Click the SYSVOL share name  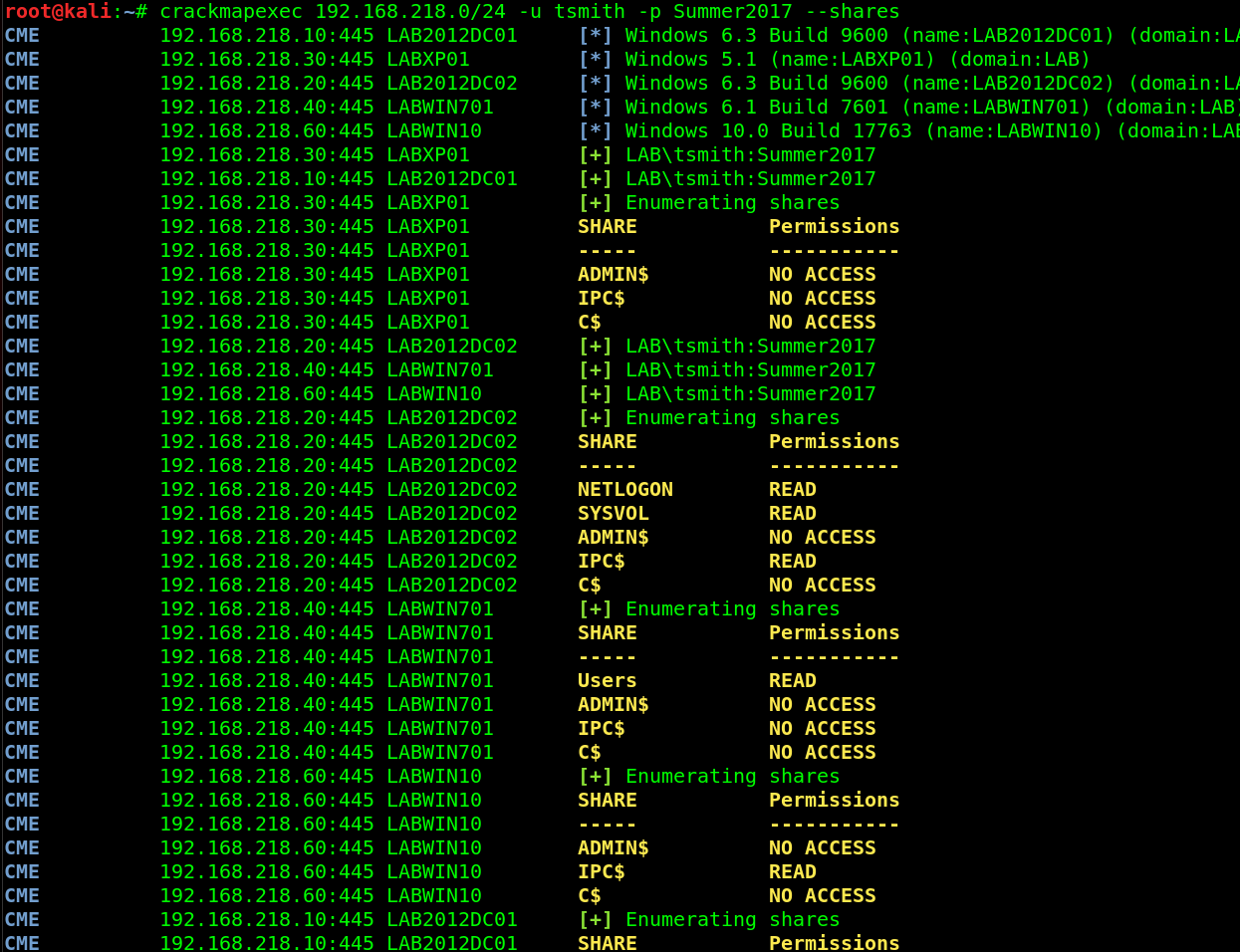click(613, 514)
